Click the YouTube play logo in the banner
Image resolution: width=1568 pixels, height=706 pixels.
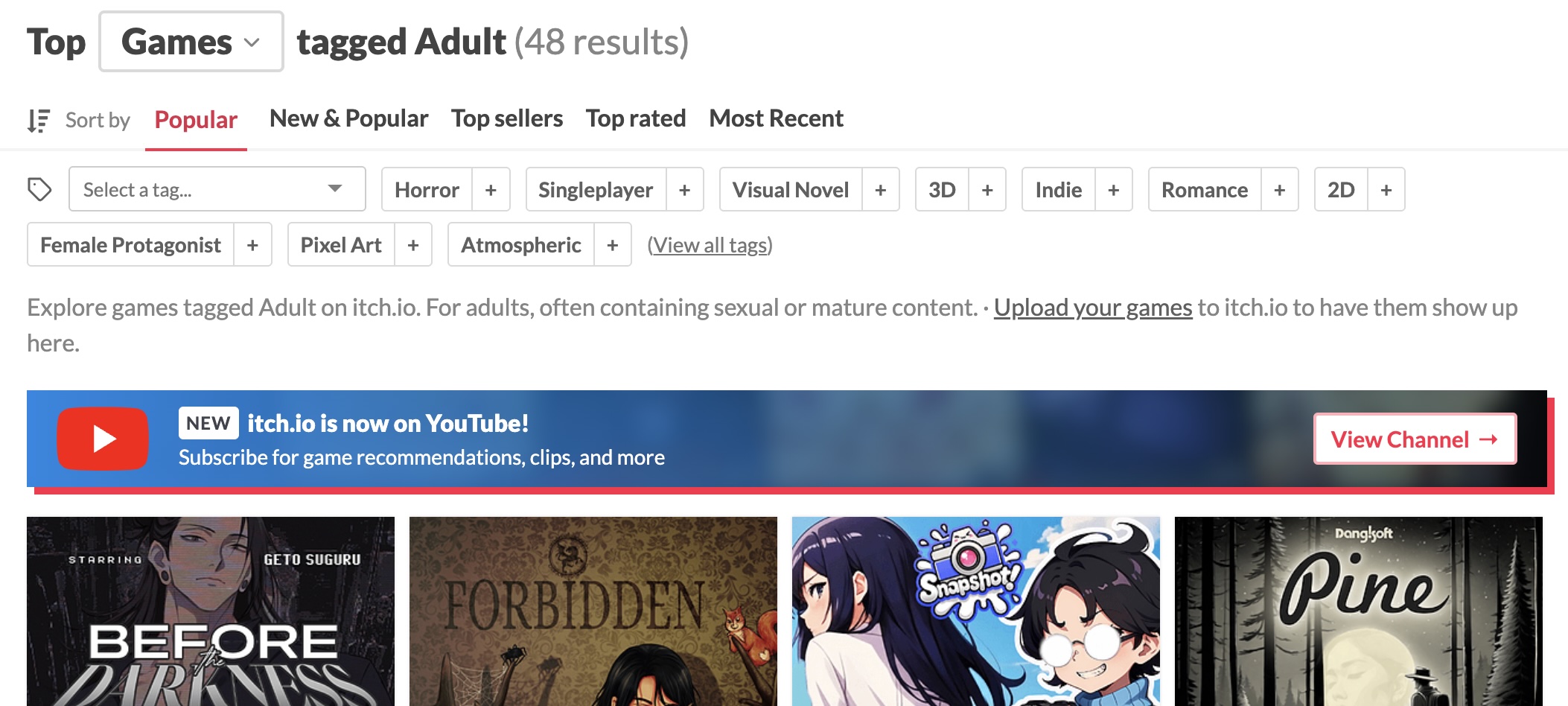pyautogui.click(x=103, y=439)
